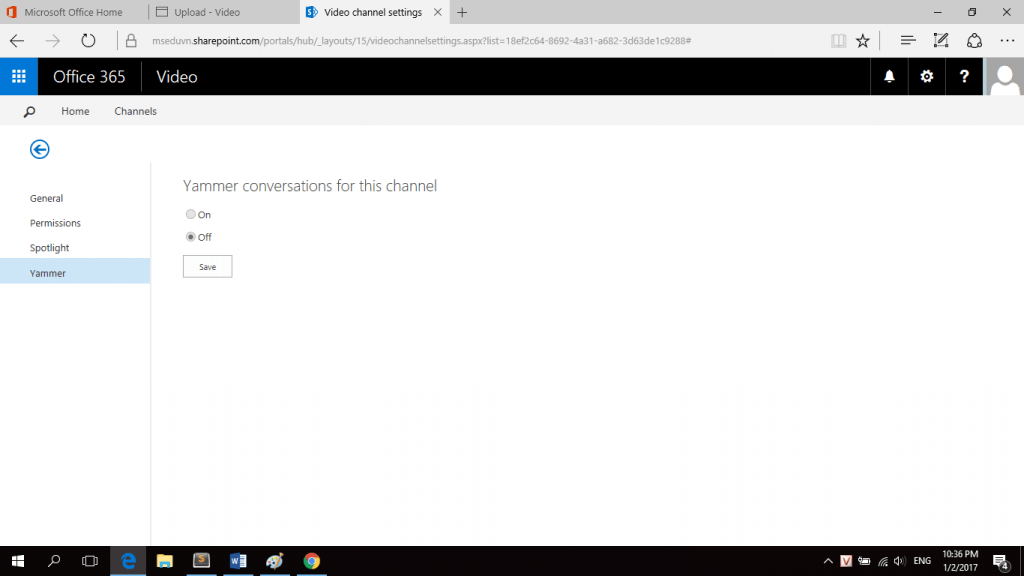Refresh the current page
This screenshot has height=576, width=1024.
click(88, 40)
